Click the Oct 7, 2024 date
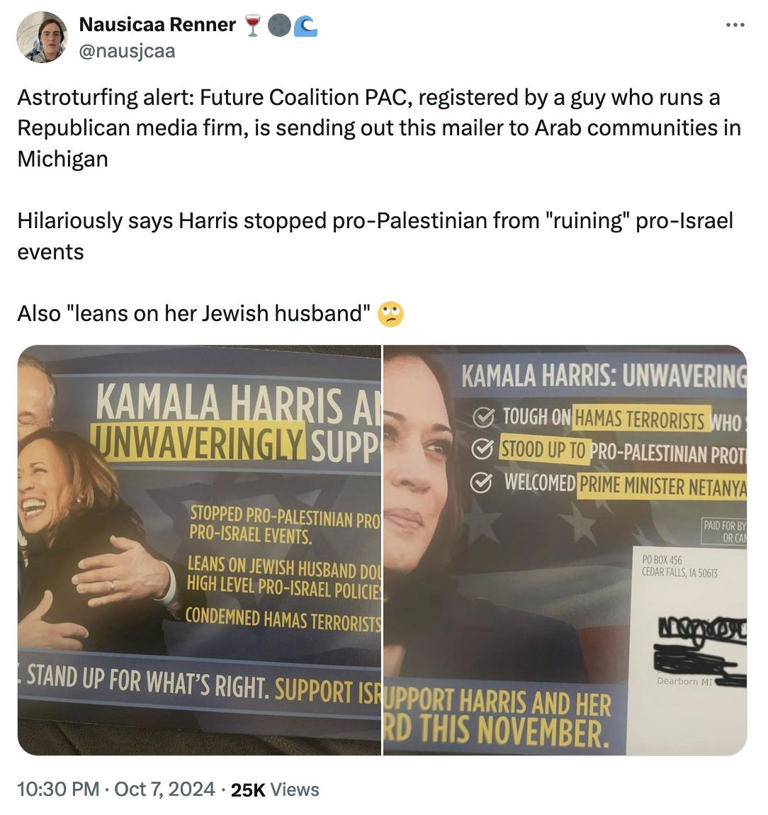 pyautogui.click(x=164, y=789)
